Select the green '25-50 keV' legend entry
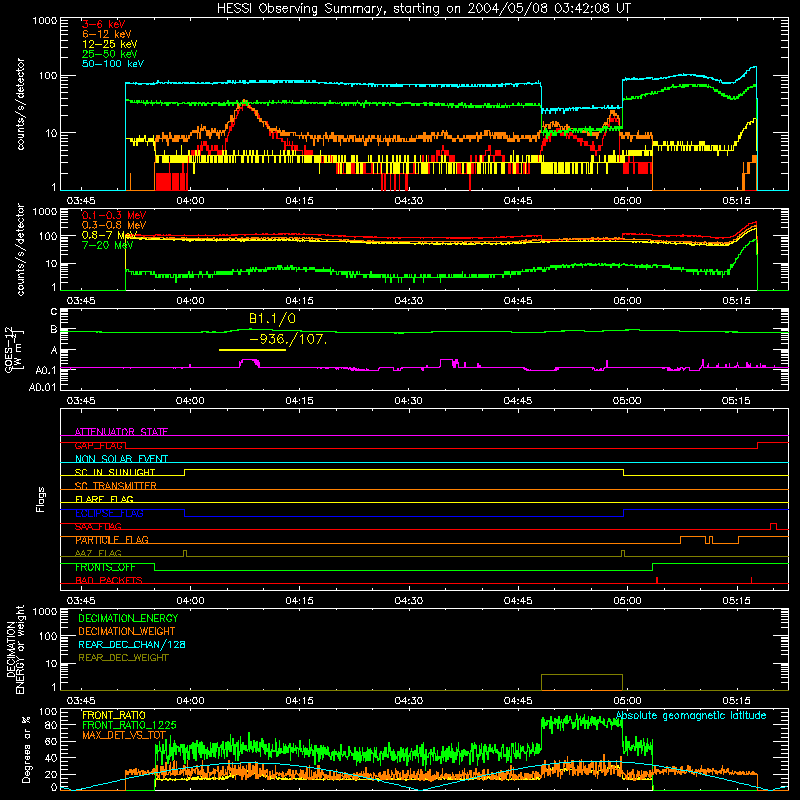Screen dimensions: 800x800 click(110, 54)
